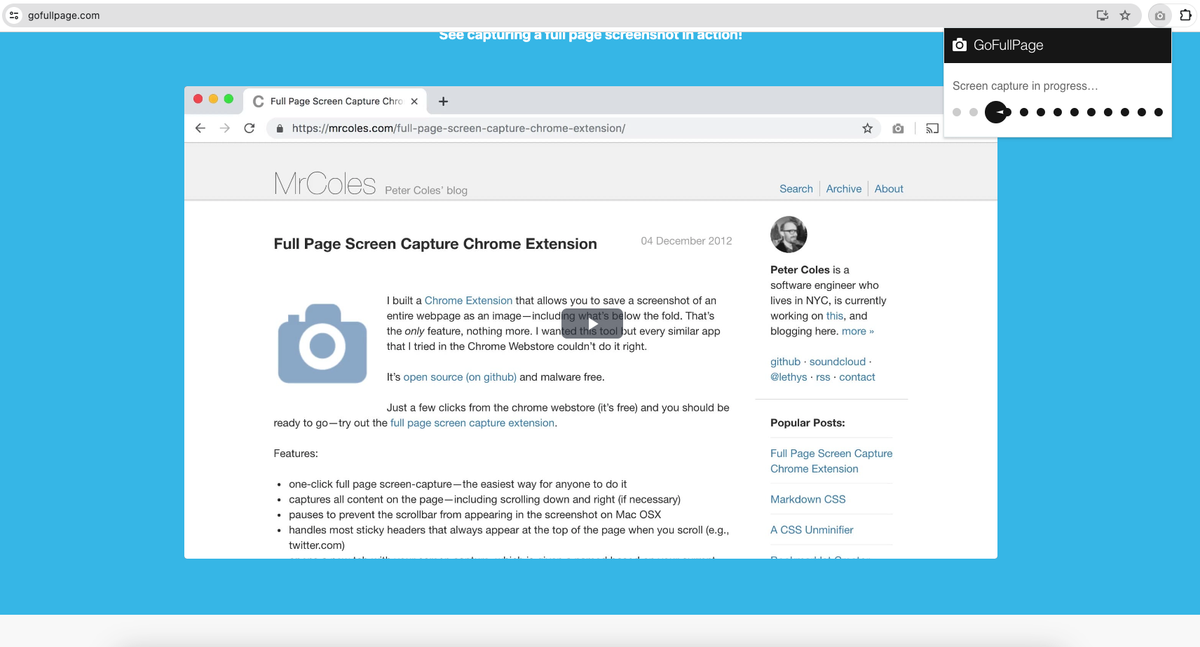Click the 'more »' link in the bio

pos(858,331)
